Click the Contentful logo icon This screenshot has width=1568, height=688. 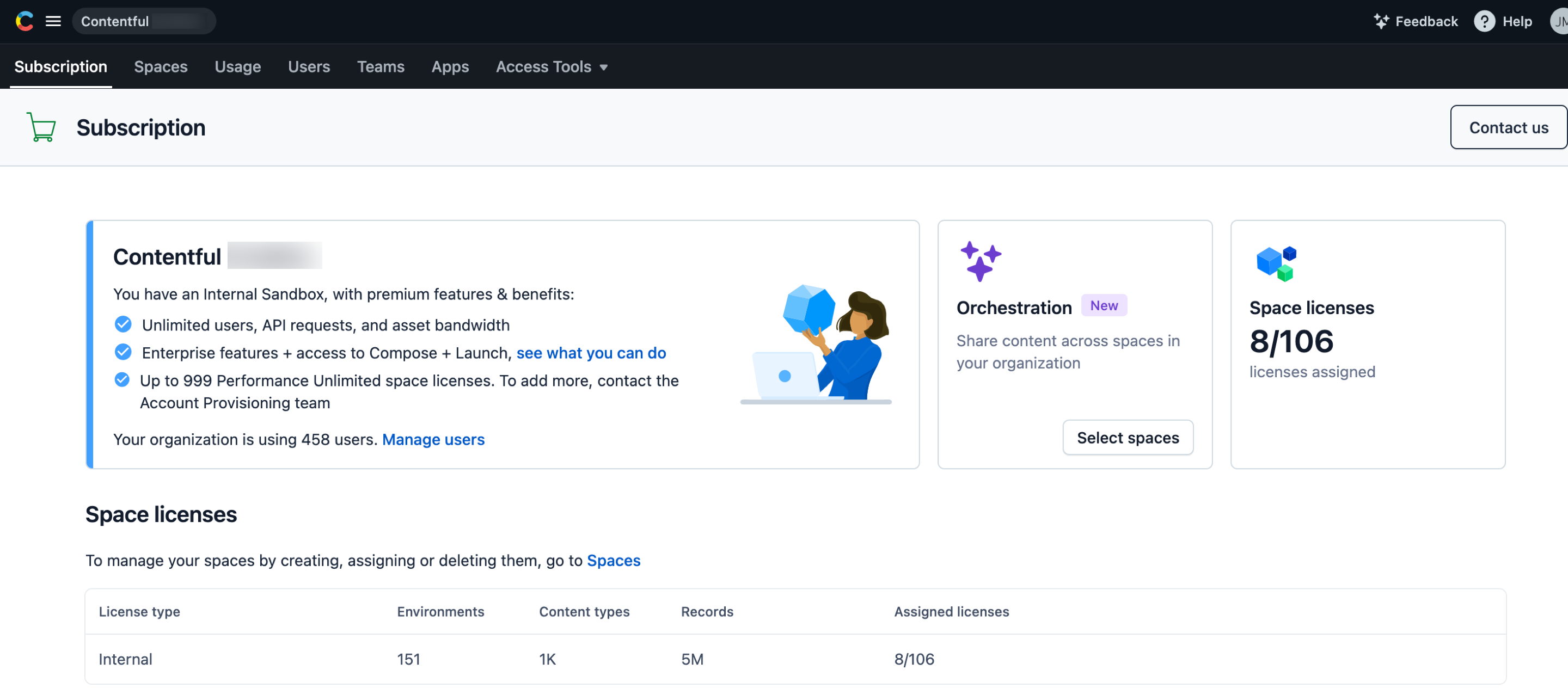[x=24, y=21]
